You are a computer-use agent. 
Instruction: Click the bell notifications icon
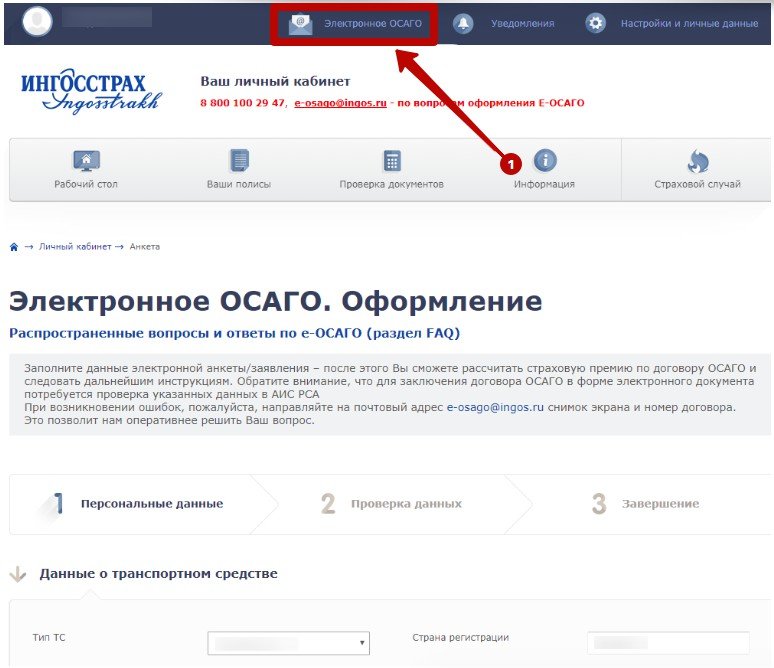pyautogui.click(x=463, y=24)
